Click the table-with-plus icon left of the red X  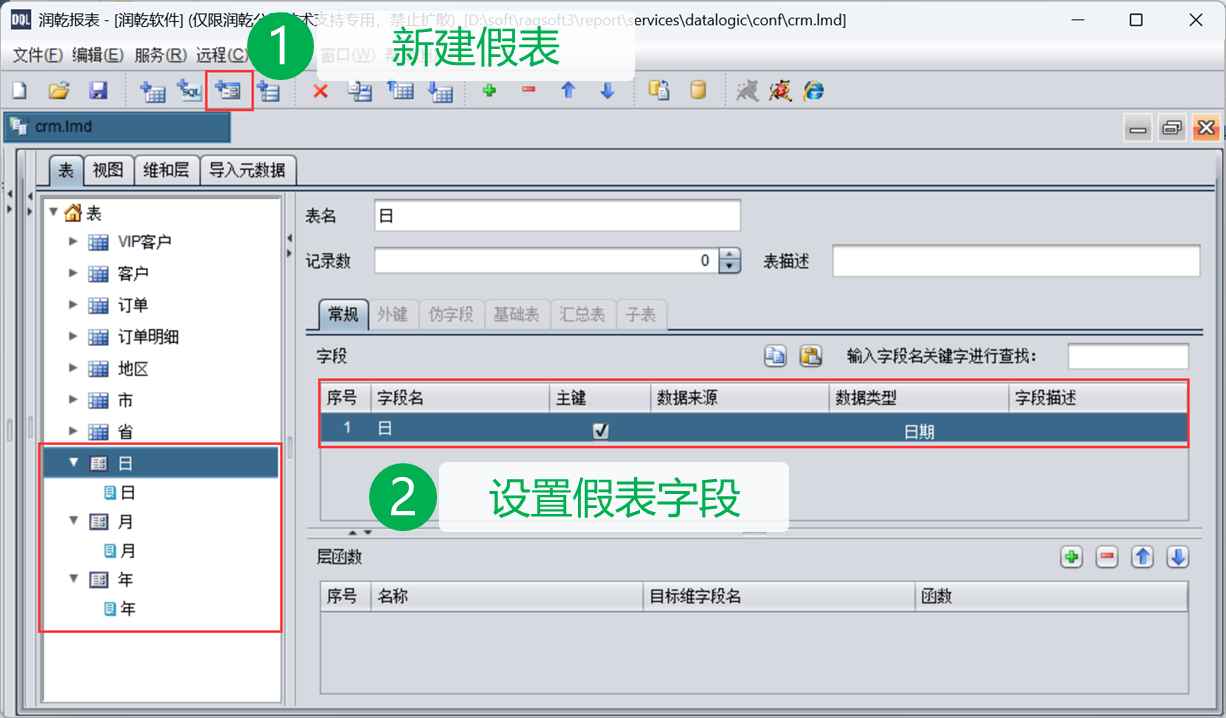click(x=268, y=91)
